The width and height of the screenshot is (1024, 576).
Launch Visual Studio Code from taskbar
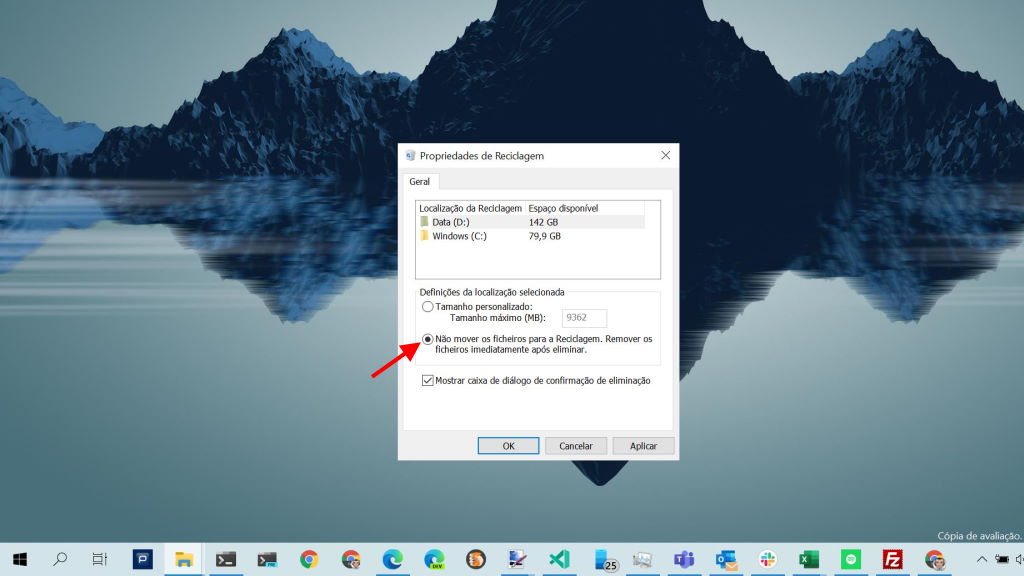point(558,559)
